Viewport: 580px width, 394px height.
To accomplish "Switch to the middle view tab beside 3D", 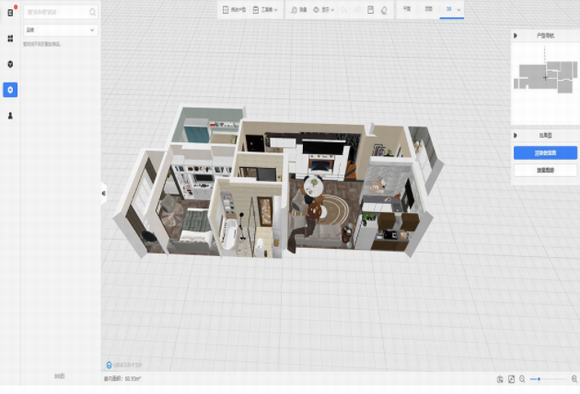I will tap(428, 9).
